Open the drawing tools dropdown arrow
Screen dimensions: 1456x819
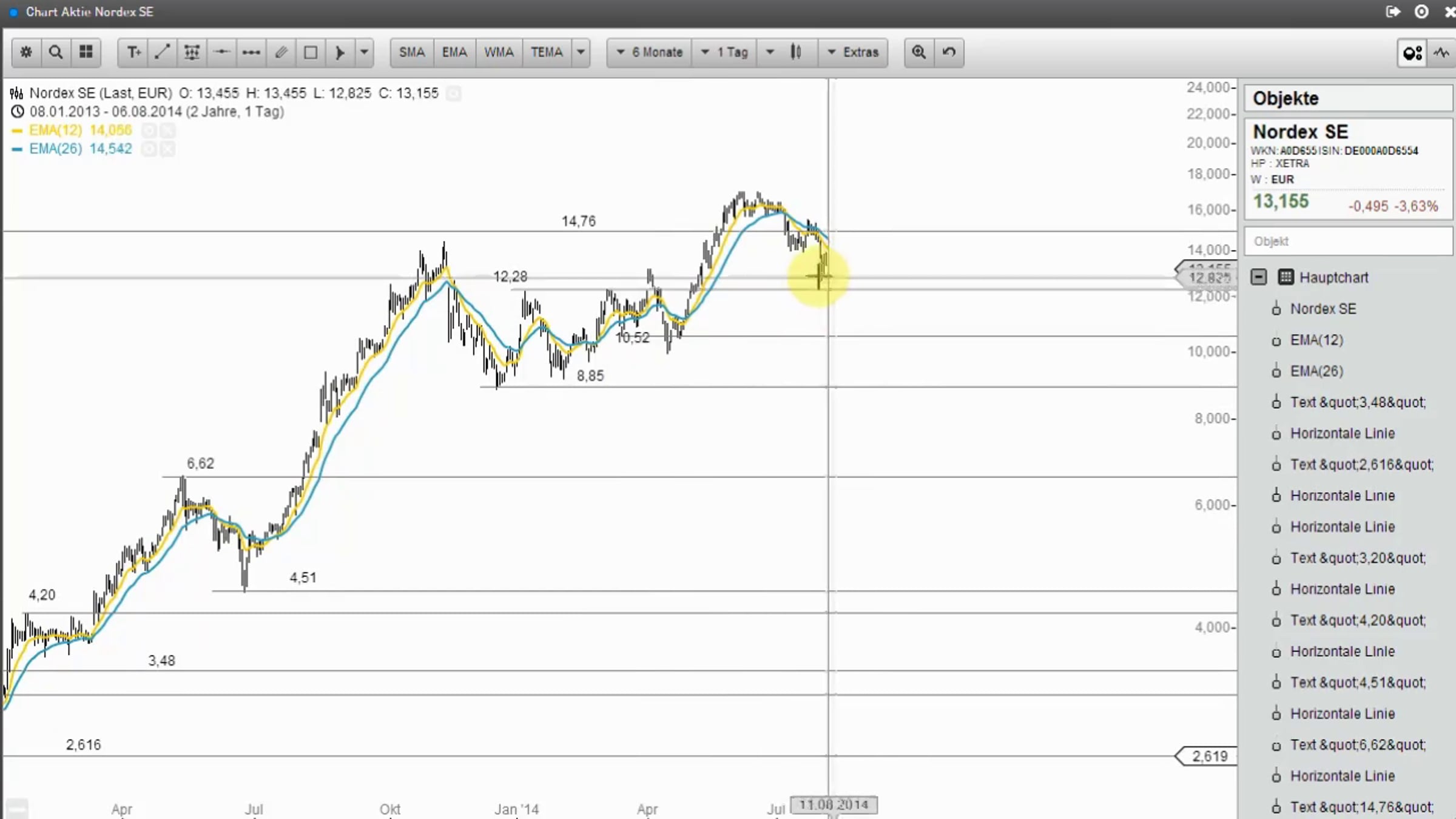[364, 52]
